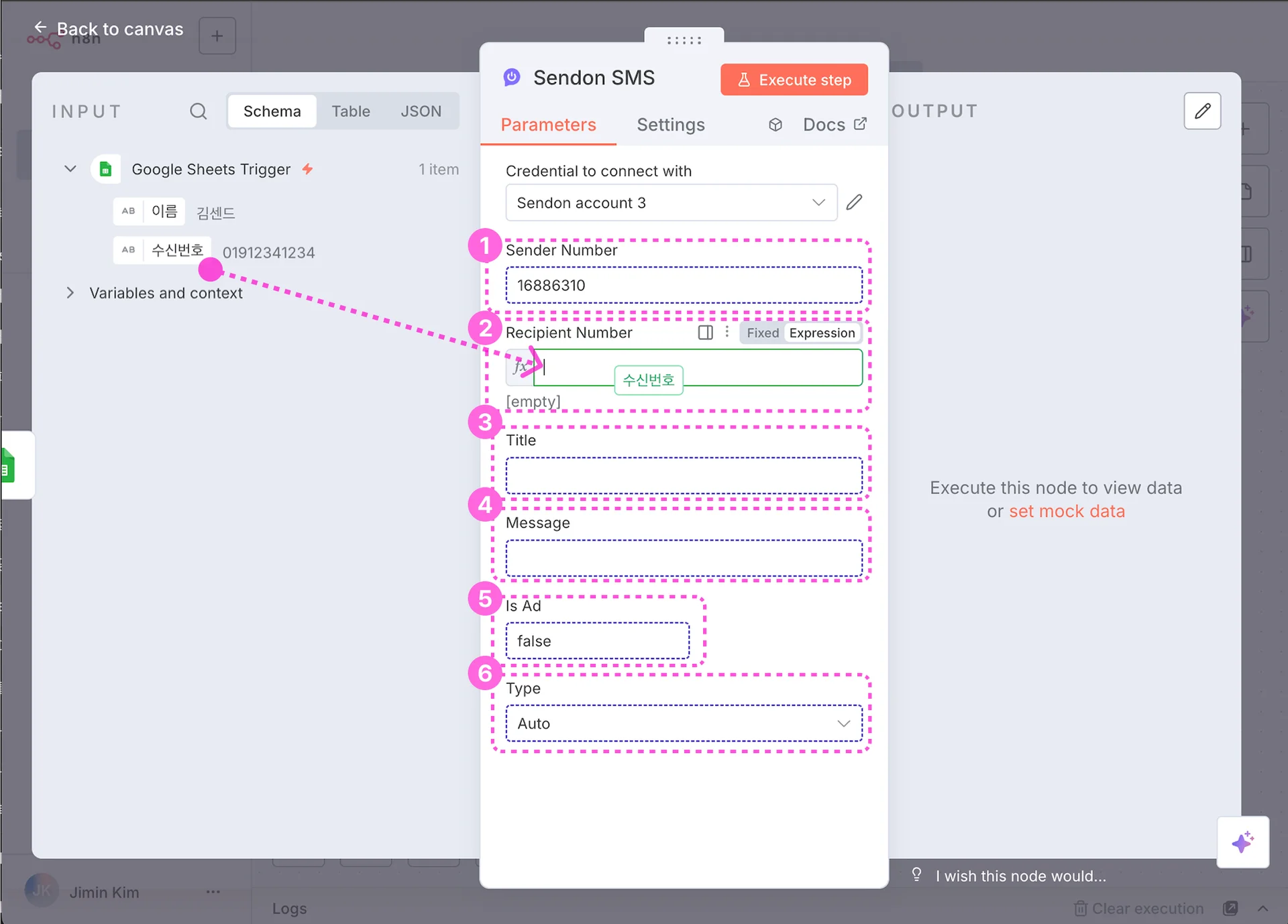
Task: Click the edit output pencil icon
Action: point(1202,111)
